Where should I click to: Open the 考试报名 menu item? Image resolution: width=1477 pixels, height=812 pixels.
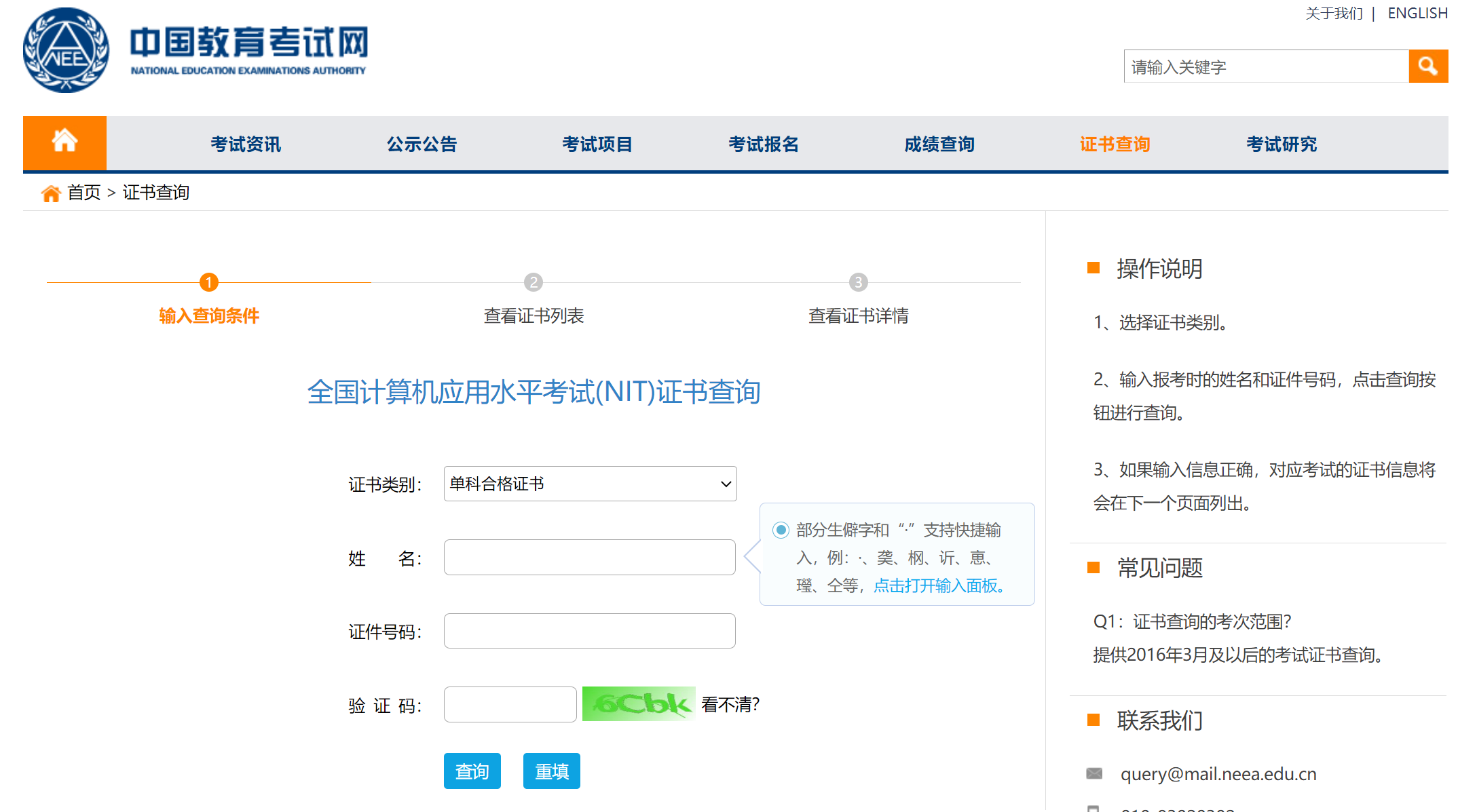click(763, 144)
